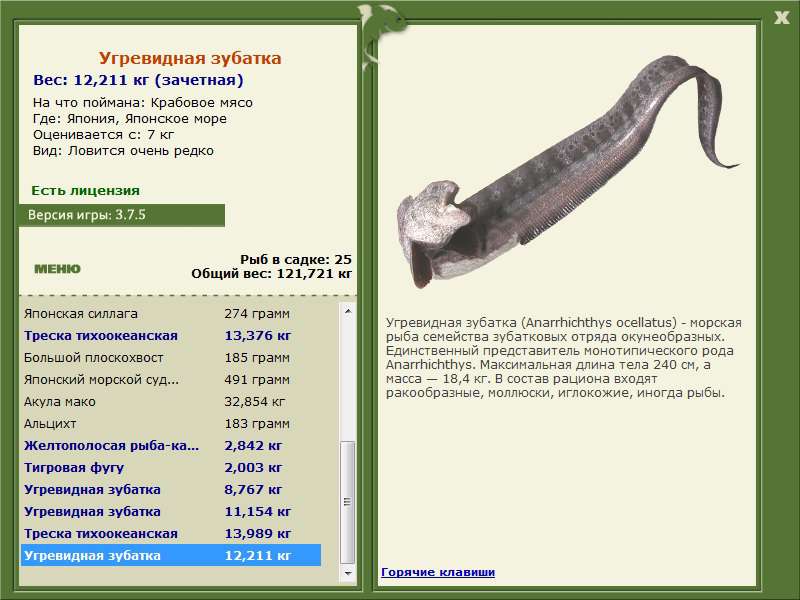Select the Желтополосая рыба-ка... row
This screenshot has height=600, width=800.
pos(171,445)
